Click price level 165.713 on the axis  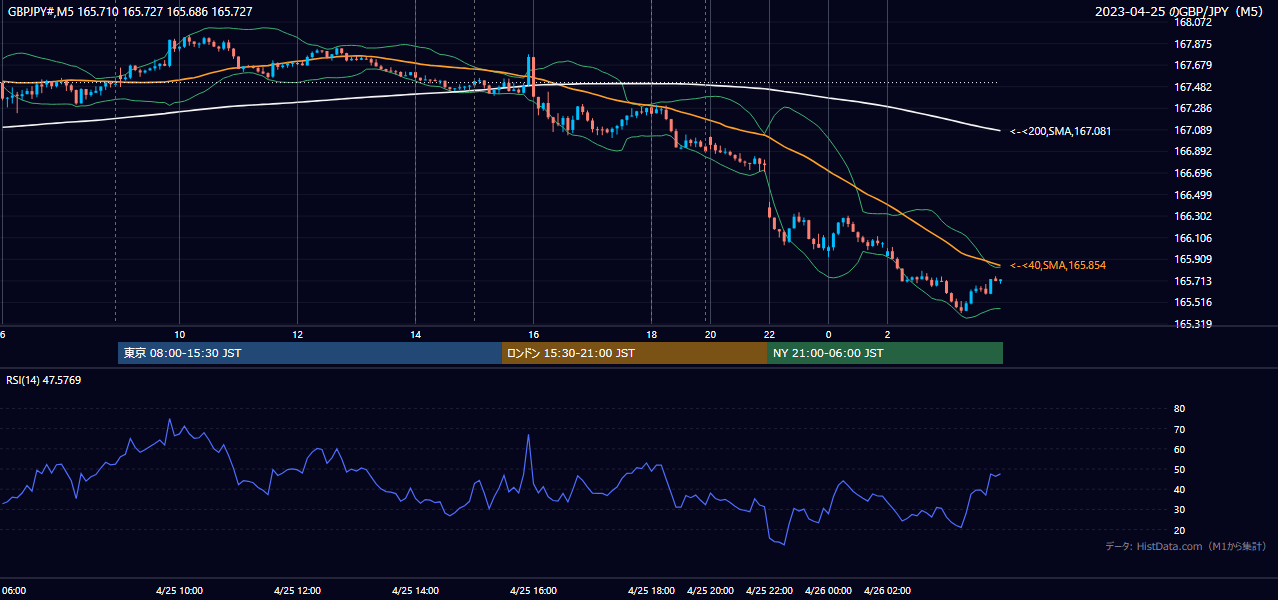pos(1192,281)
